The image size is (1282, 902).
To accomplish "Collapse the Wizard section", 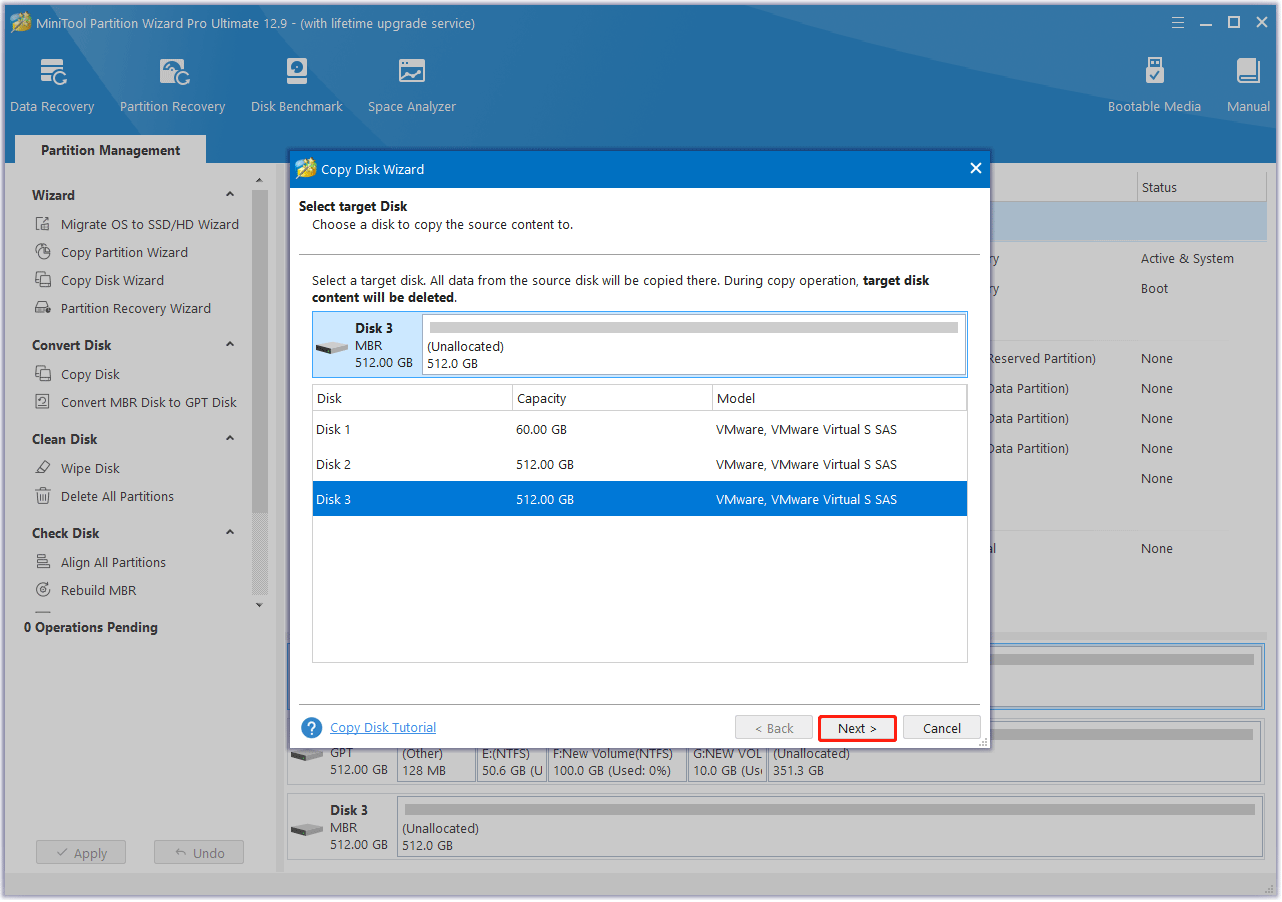I will pos(230,195).
